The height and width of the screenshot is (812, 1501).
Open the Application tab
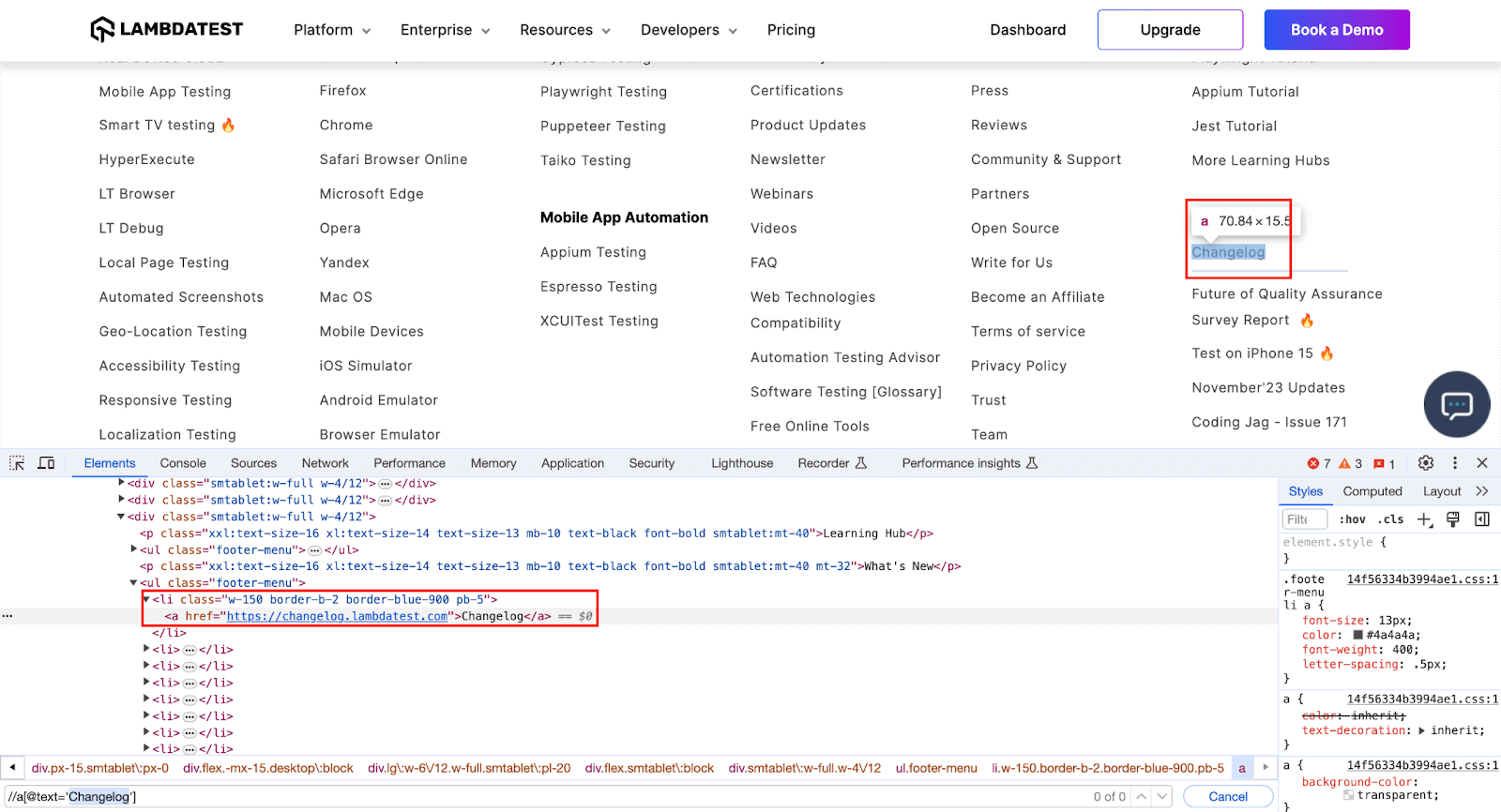(x=572, y=463)
